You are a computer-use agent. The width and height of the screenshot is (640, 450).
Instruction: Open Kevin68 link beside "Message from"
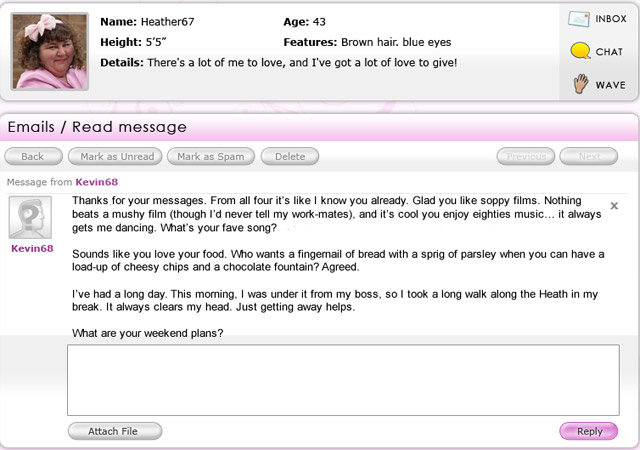98,182
